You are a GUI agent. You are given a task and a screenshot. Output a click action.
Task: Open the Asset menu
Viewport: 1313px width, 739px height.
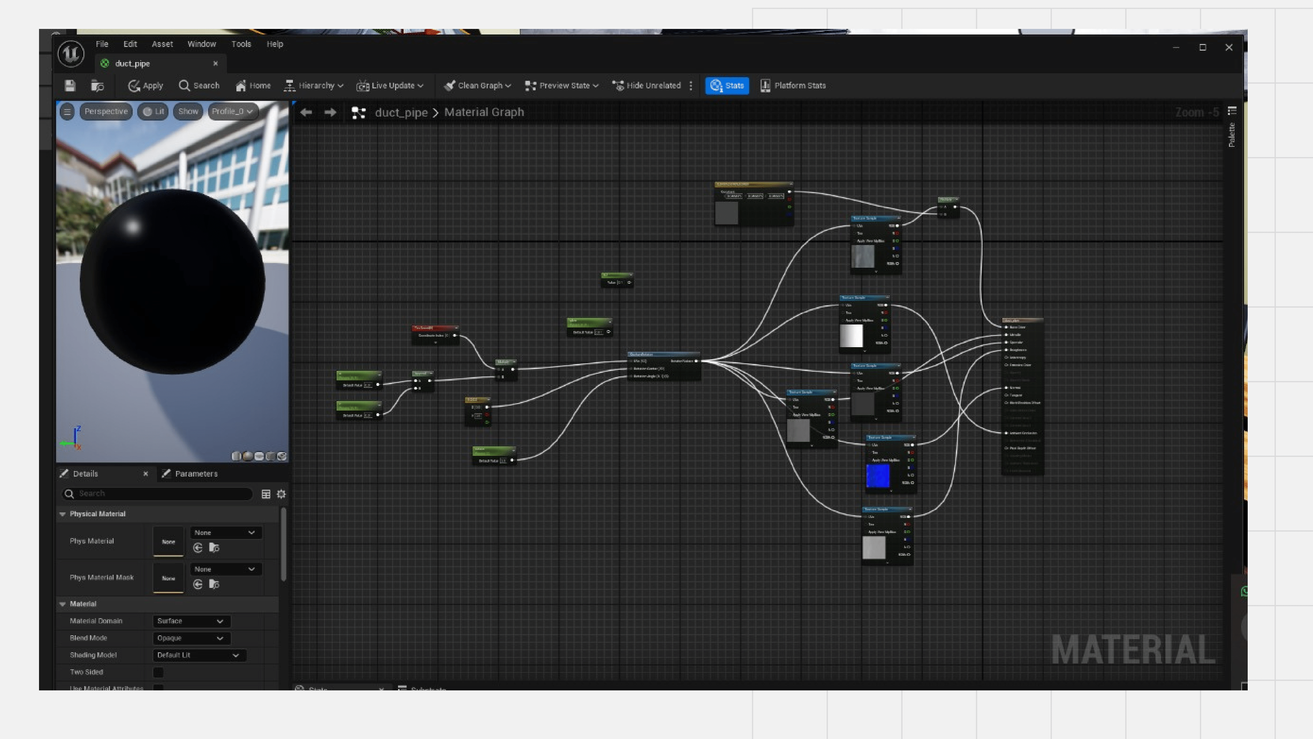(162, 44)
